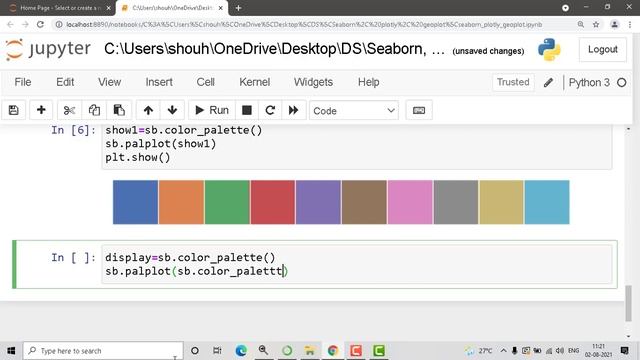Click the orange palette swatch
The height and width of the screenshot is (360, 640).
181,202
